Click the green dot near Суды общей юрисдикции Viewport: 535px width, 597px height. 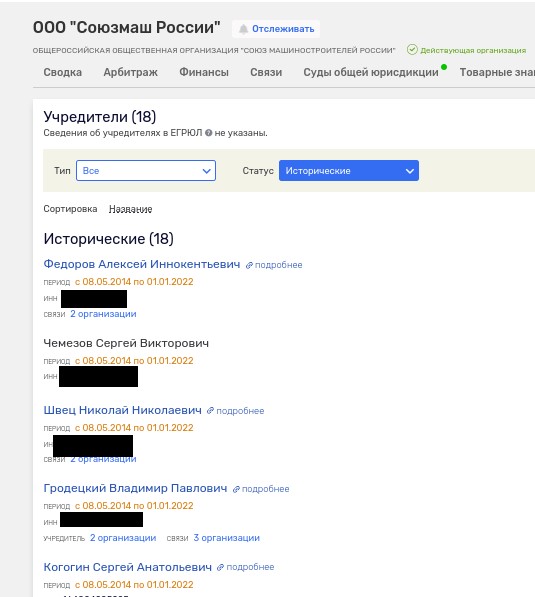click(x=444, y=67)
